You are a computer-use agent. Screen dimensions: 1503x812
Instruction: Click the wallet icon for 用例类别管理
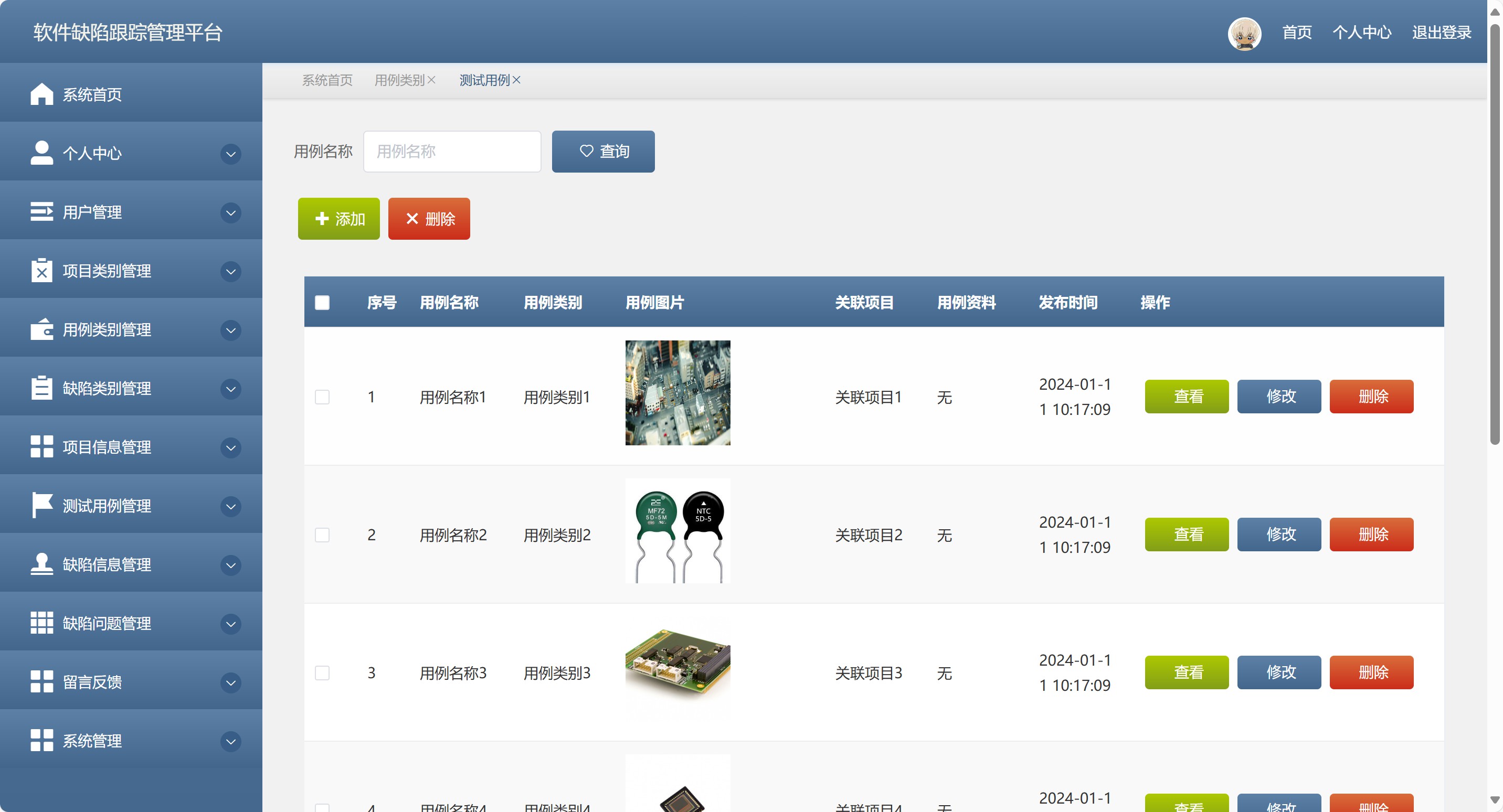[41, 329]
